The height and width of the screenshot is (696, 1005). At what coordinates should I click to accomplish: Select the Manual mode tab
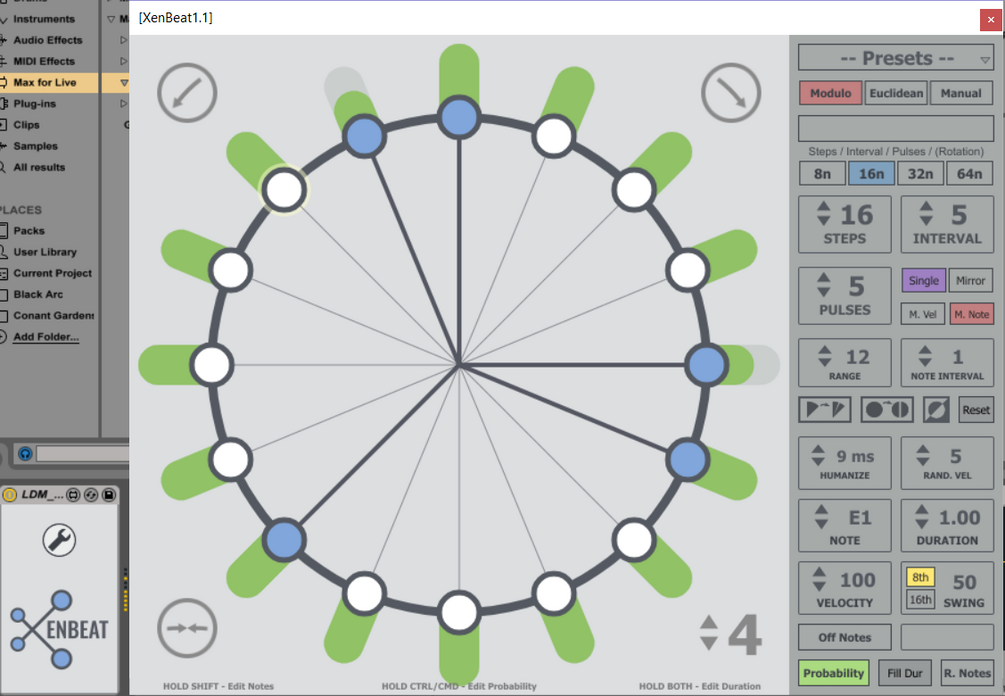coord(961,93)
